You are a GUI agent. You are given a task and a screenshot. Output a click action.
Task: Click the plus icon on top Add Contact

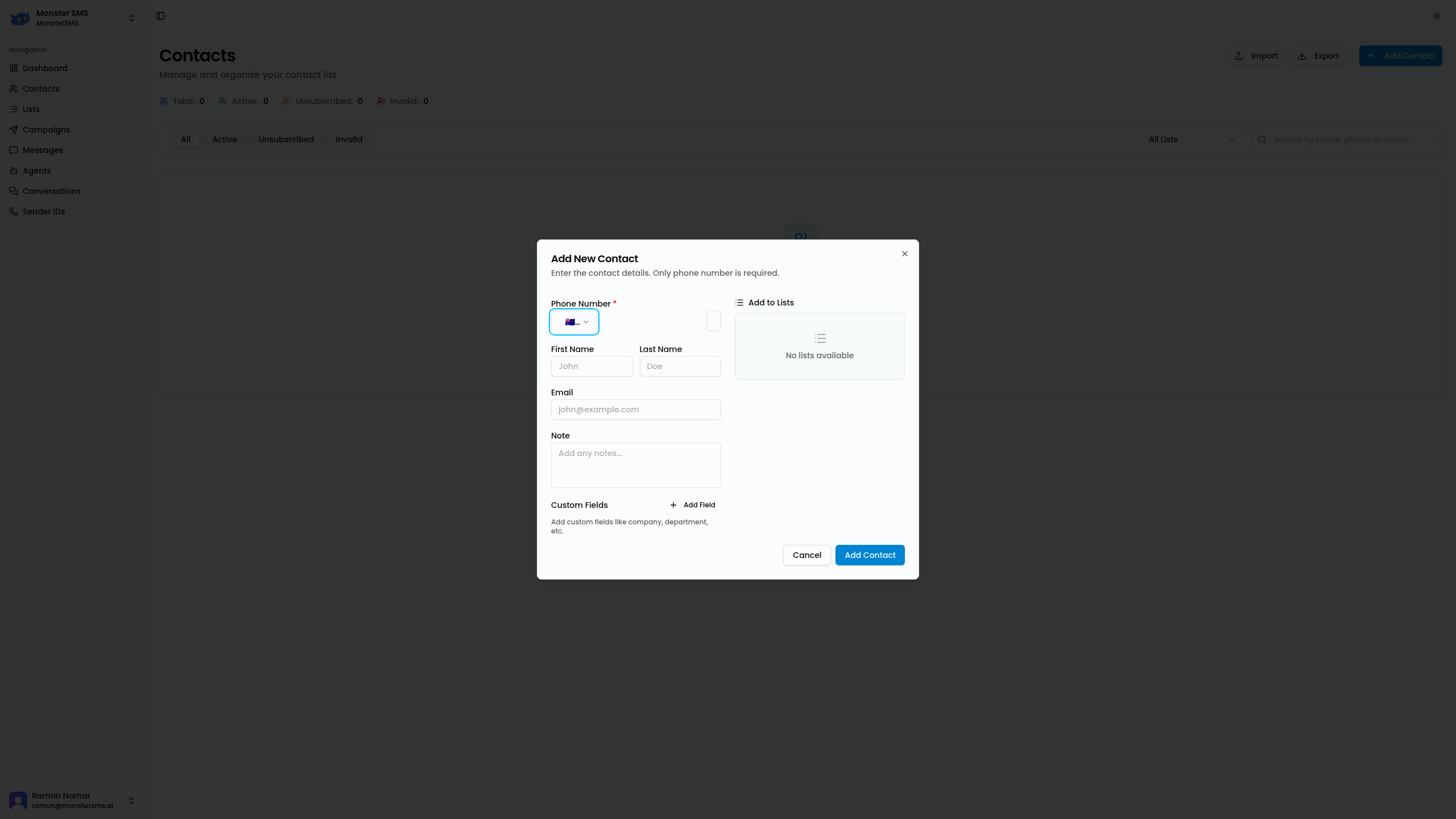tap(1371, 56)
